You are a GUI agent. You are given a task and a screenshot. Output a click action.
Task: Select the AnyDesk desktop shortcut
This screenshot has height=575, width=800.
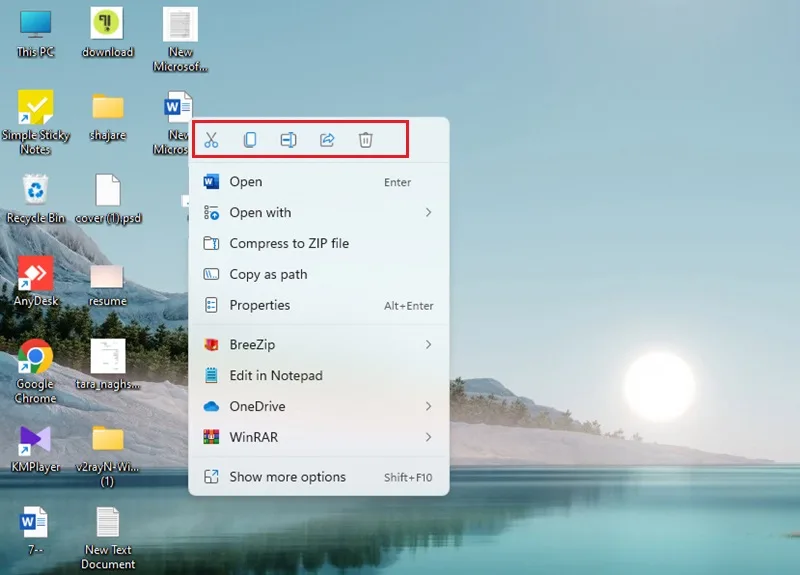(x=36, y=281)
